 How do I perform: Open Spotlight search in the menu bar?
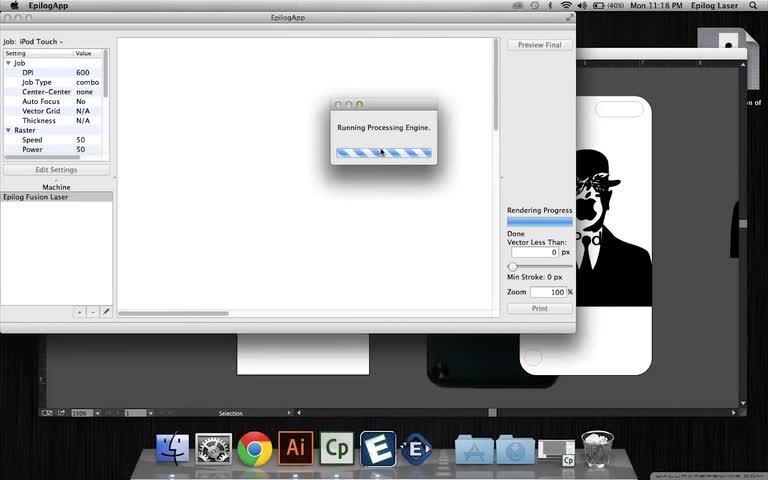pos(753,5)
